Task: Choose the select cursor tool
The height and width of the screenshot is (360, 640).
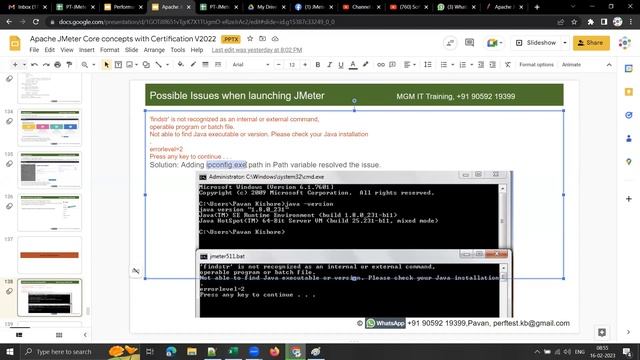Action: [107, 64]
